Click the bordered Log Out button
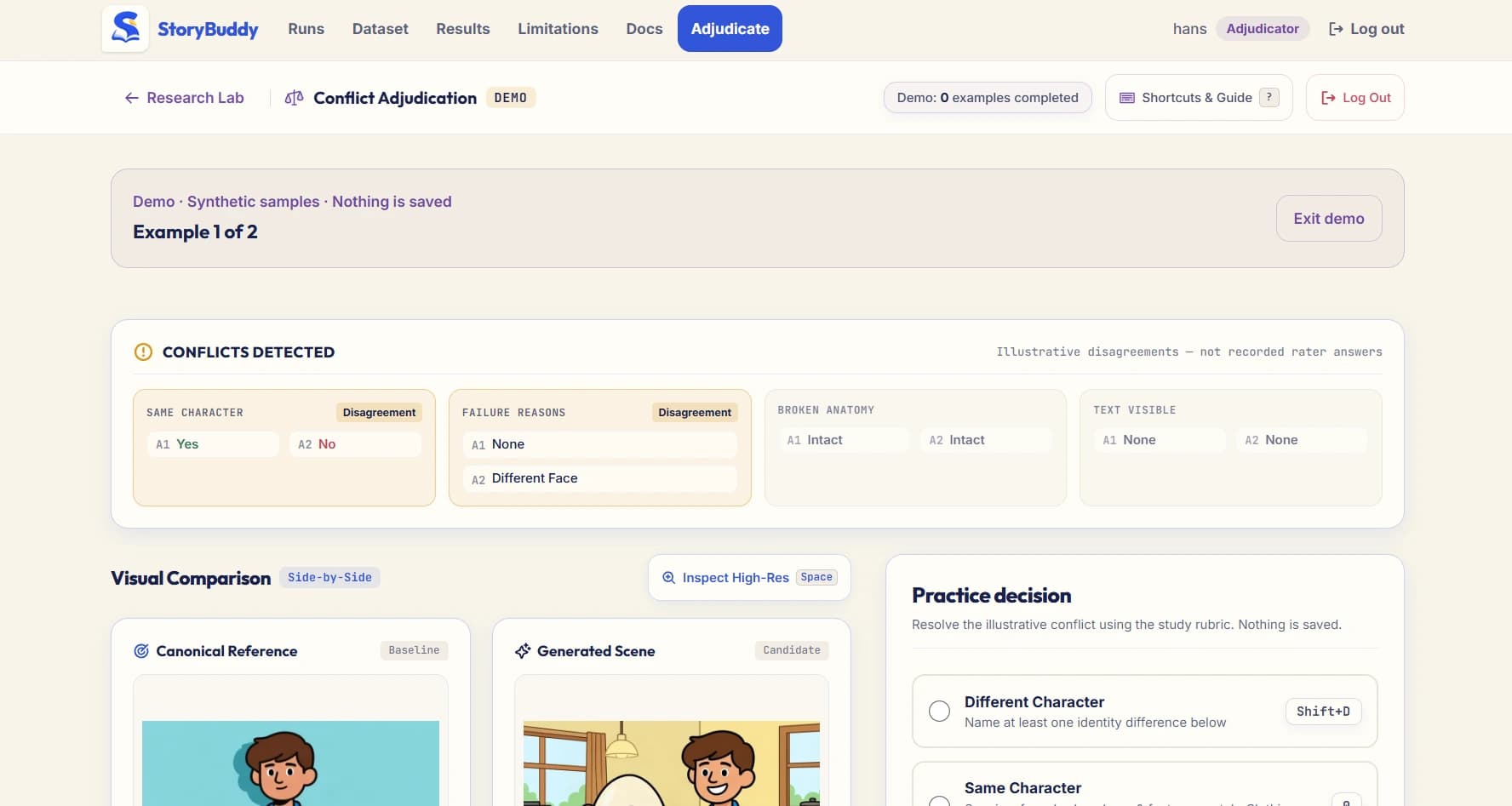 click(x=1354, y=98)
